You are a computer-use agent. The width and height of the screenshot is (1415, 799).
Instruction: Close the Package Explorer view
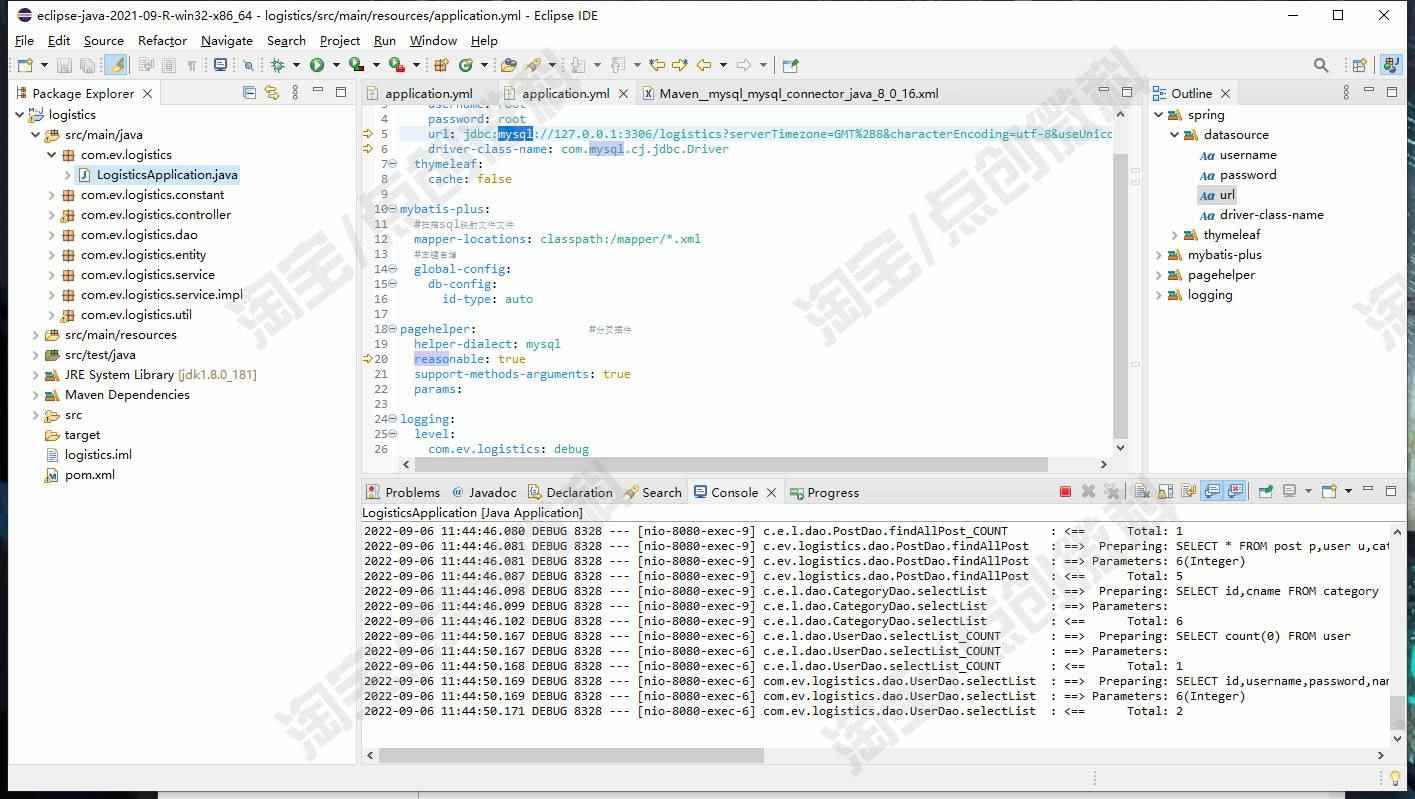147,93
